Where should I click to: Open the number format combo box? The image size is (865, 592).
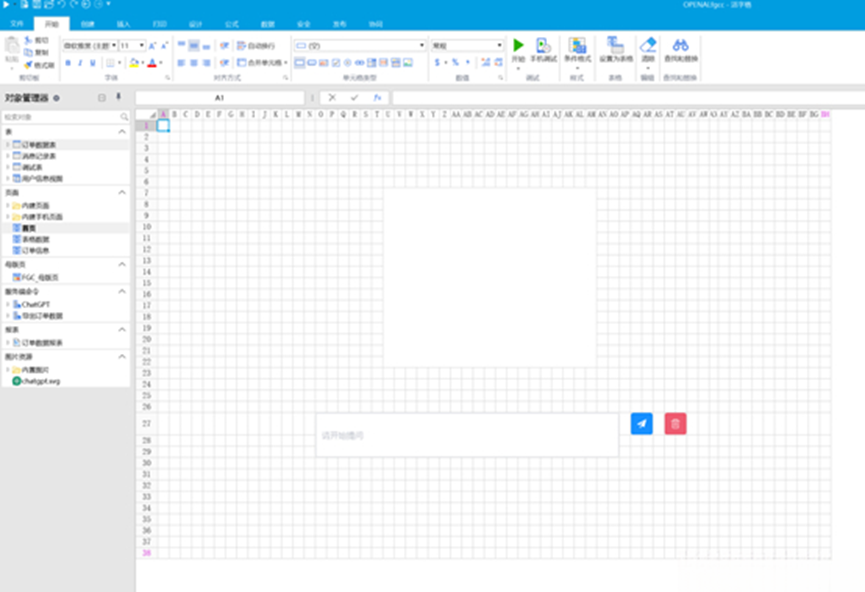point(467,45)
